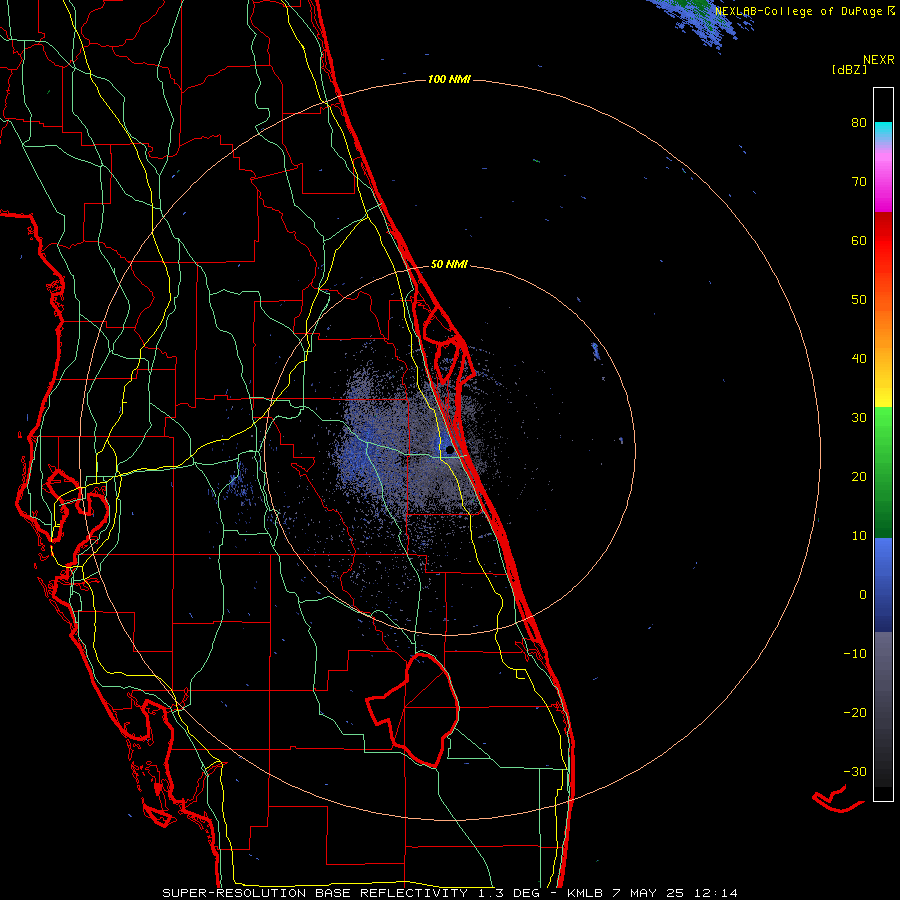
Task: Click the Lake Okeechobee outline on map
Action: pyautogui.click(x=413, y=709)
